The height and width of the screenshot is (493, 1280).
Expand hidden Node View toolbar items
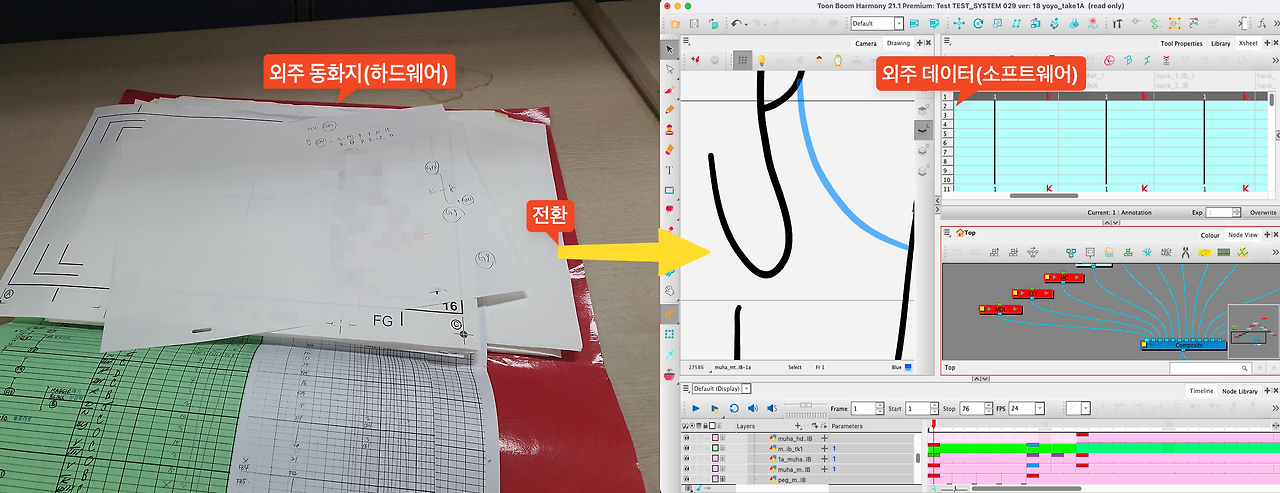1275,252
